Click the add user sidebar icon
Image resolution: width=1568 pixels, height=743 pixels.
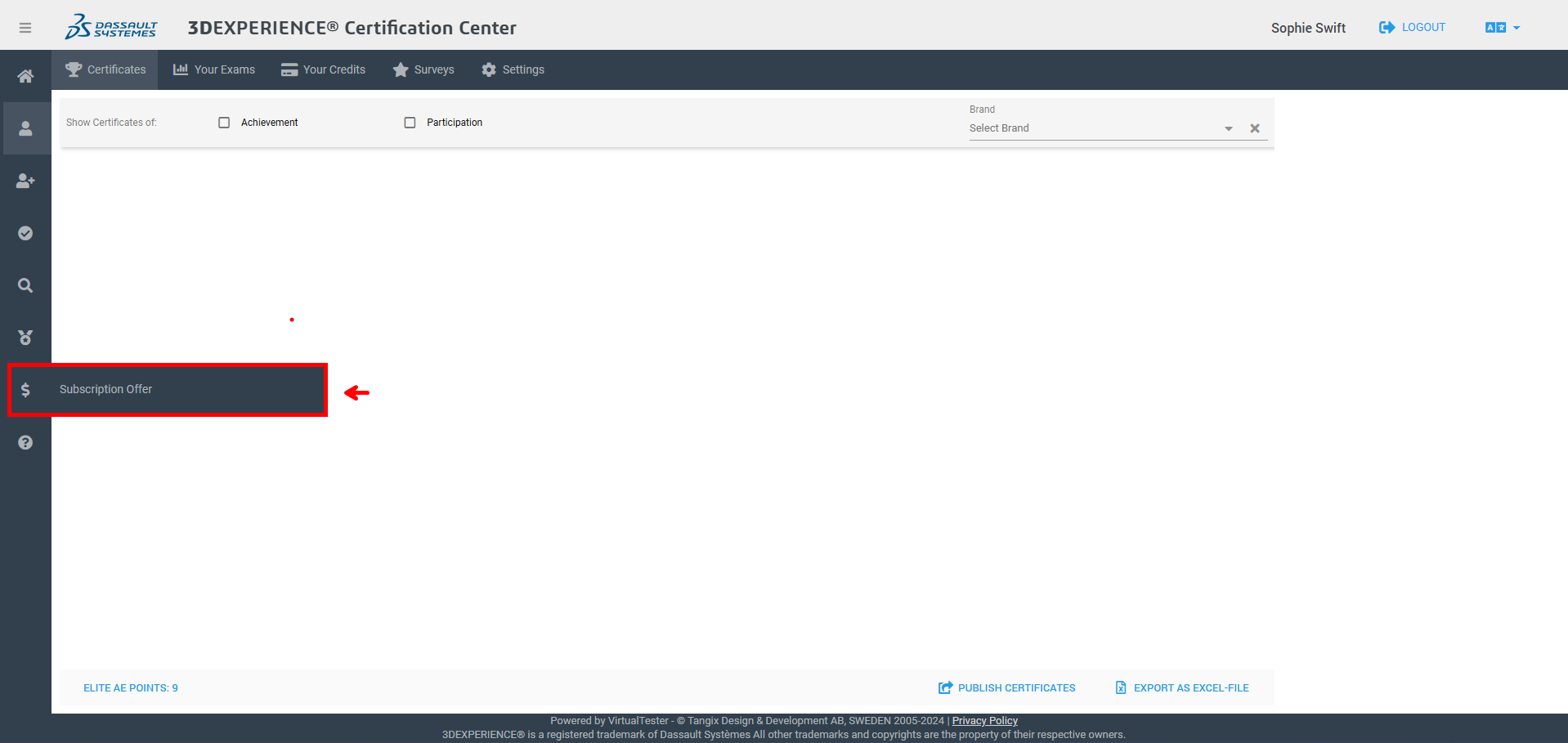click(x=25, y=181)
